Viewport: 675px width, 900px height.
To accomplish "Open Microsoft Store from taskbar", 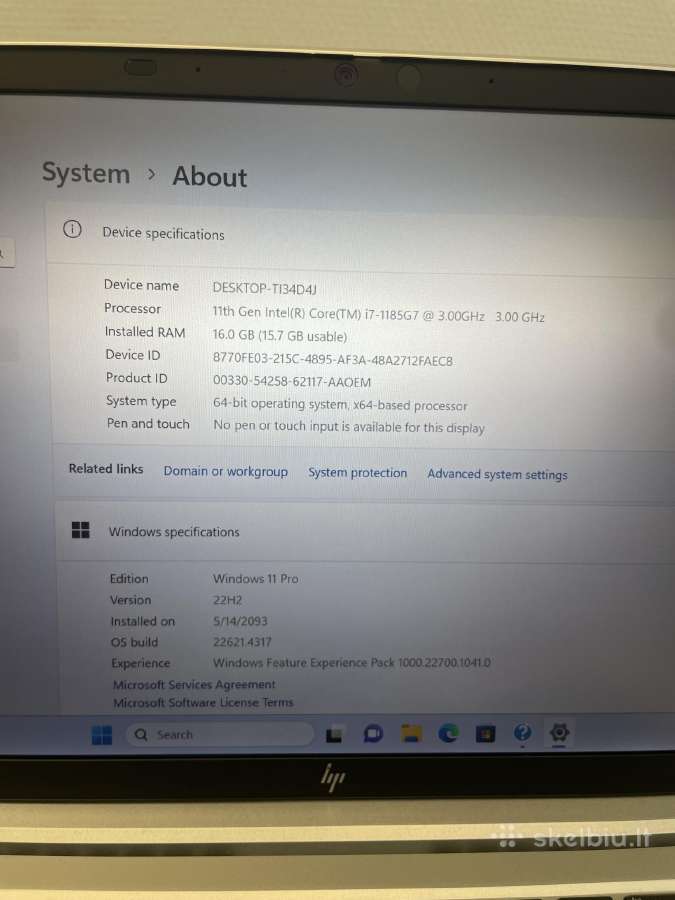I will 486,734.
